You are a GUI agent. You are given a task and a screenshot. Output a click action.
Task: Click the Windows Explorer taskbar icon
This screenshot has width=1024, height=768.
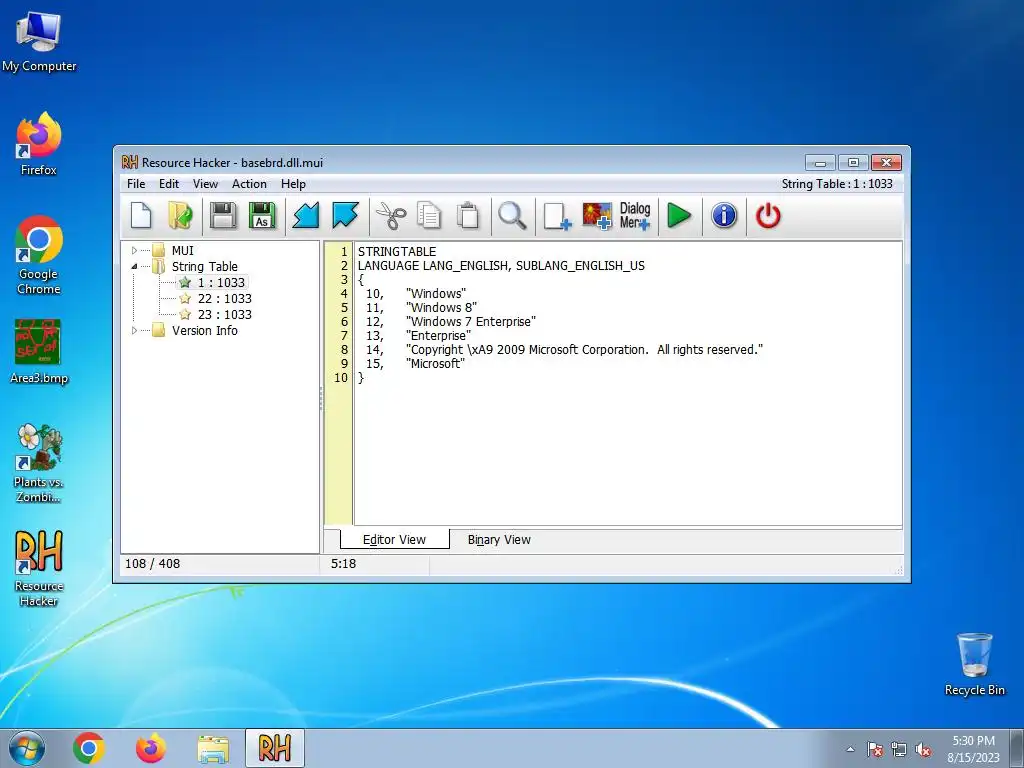[x=213, y=748]
